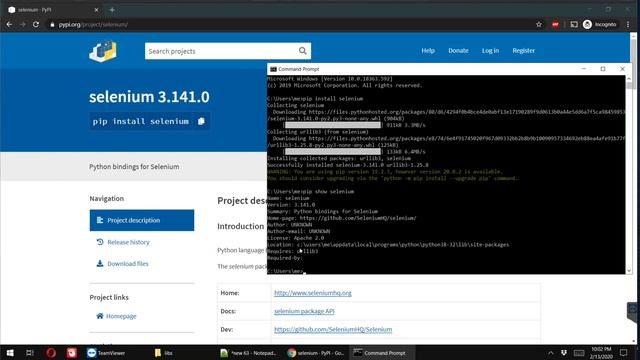Launch Opera from the taskbar
Viewport: 640px width, 360px height.
(x=51, y=353)
